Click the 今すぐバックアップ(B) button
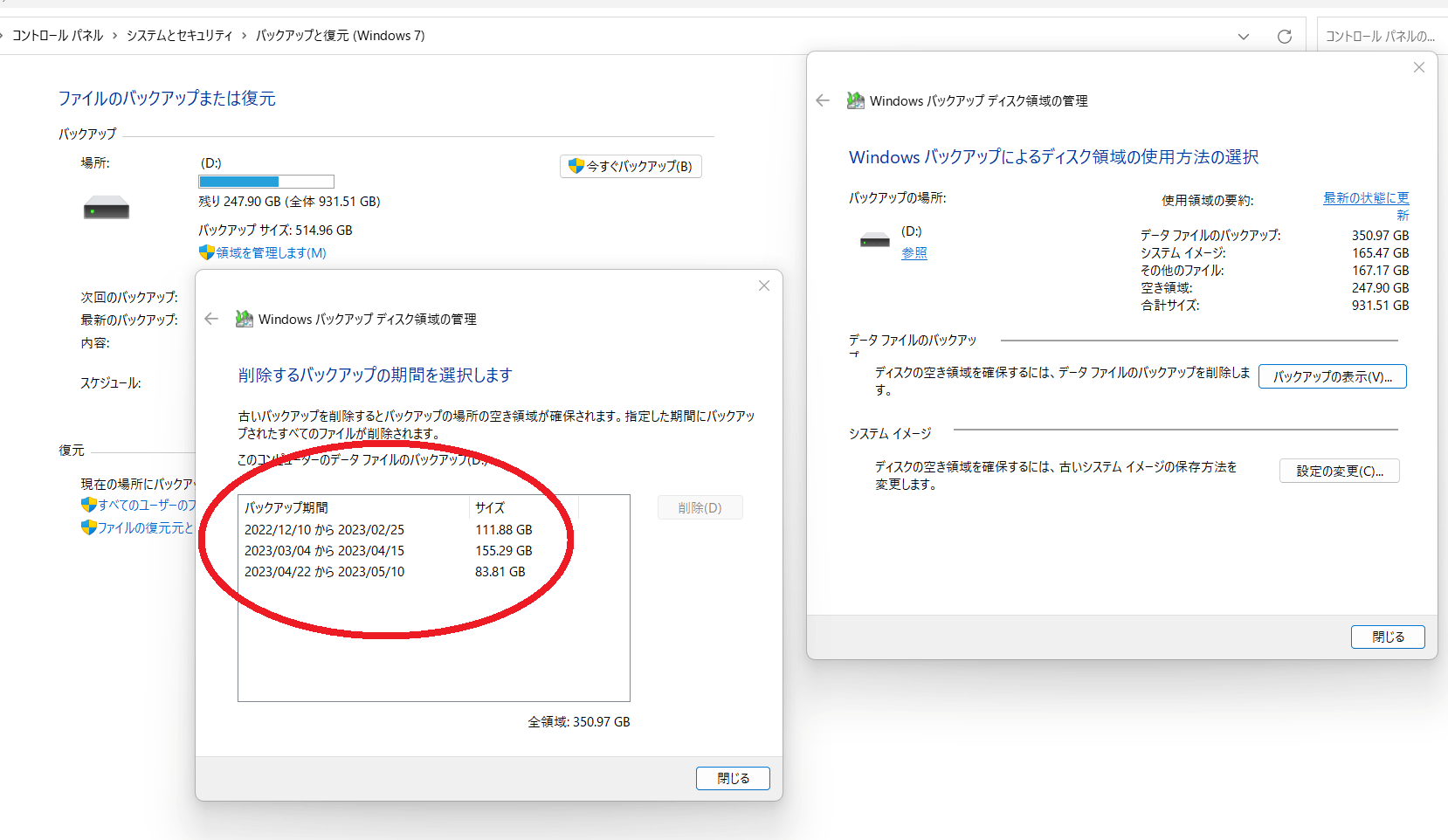Screen dimensions: 1448x840 tap(631, 166)
